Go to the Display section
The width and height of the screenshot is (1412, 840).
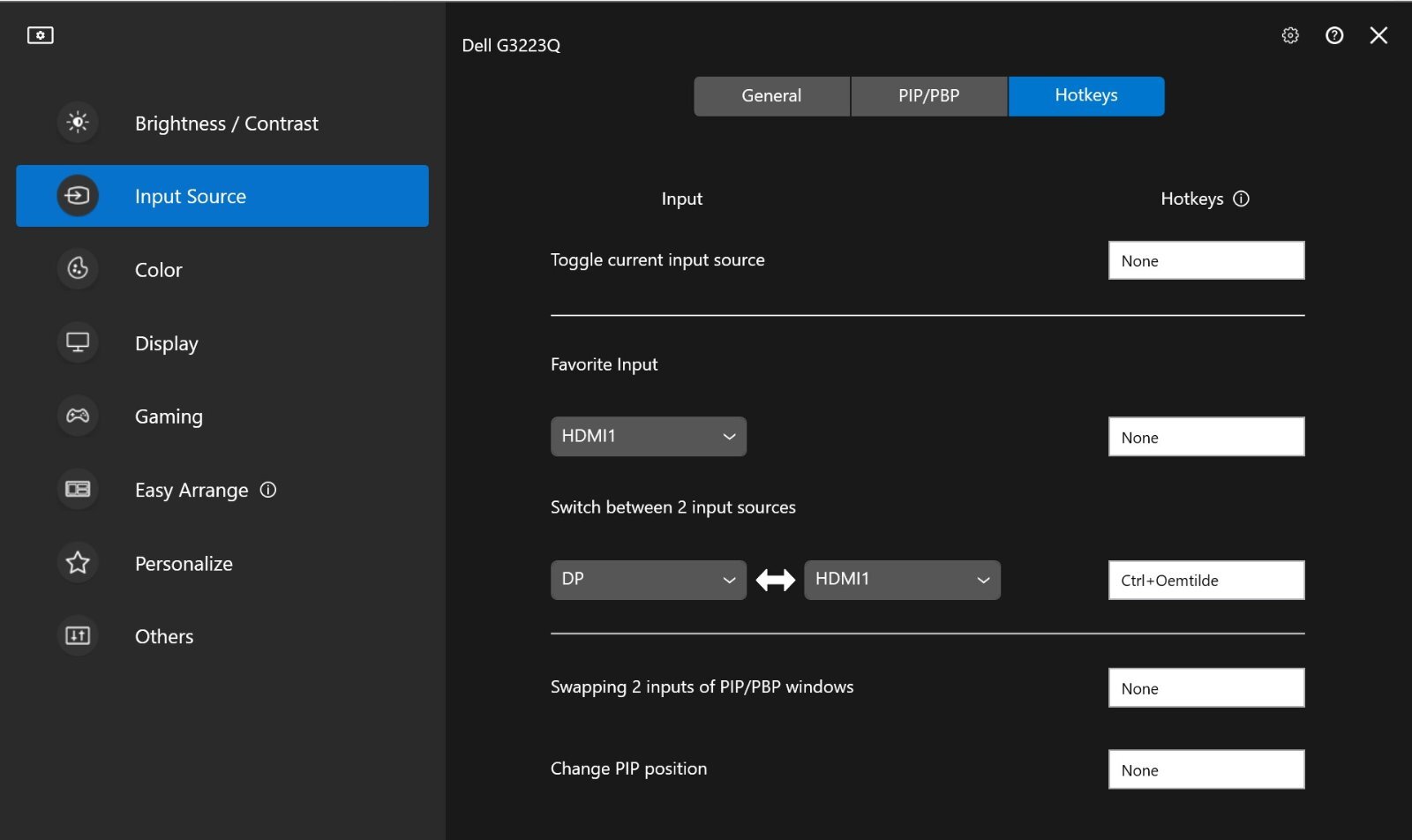click(222, 342)
